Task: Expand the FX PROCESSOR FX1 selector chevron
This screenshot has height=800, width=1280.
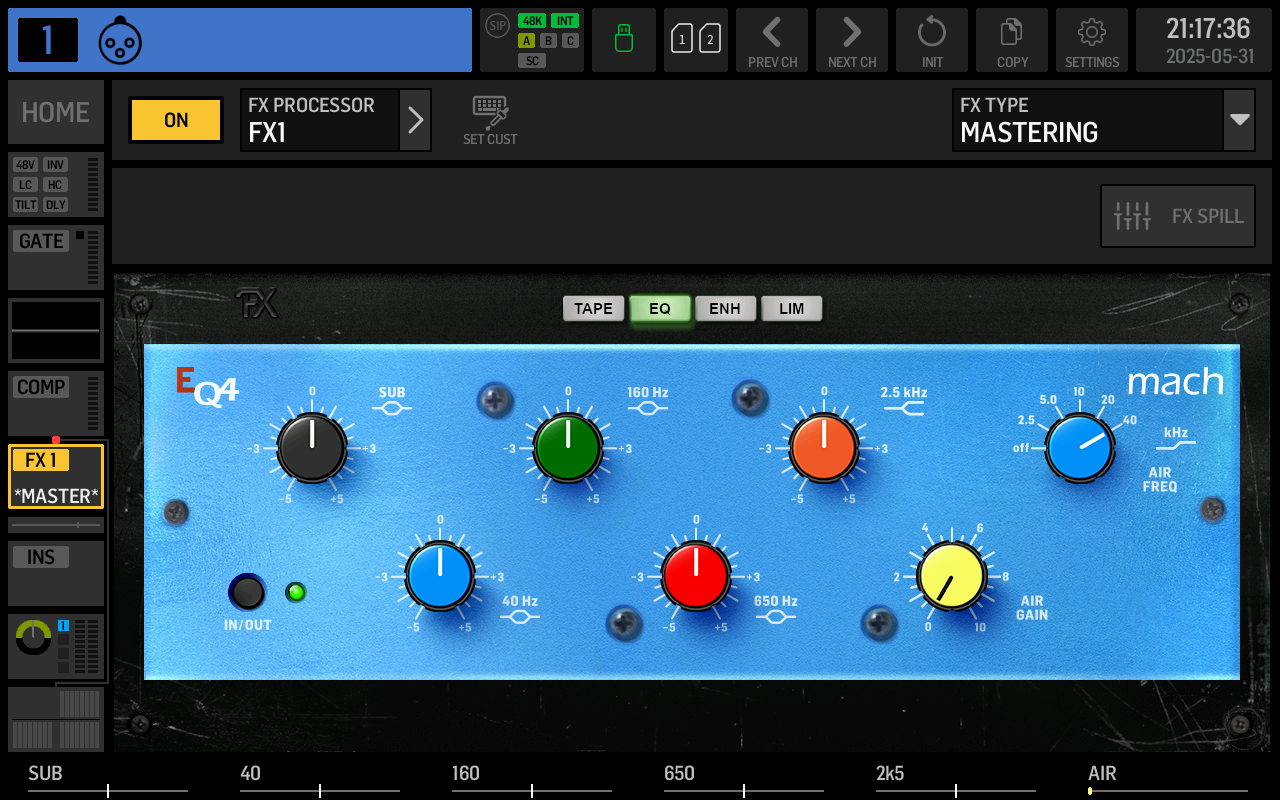Action: [x=415, y=119]
